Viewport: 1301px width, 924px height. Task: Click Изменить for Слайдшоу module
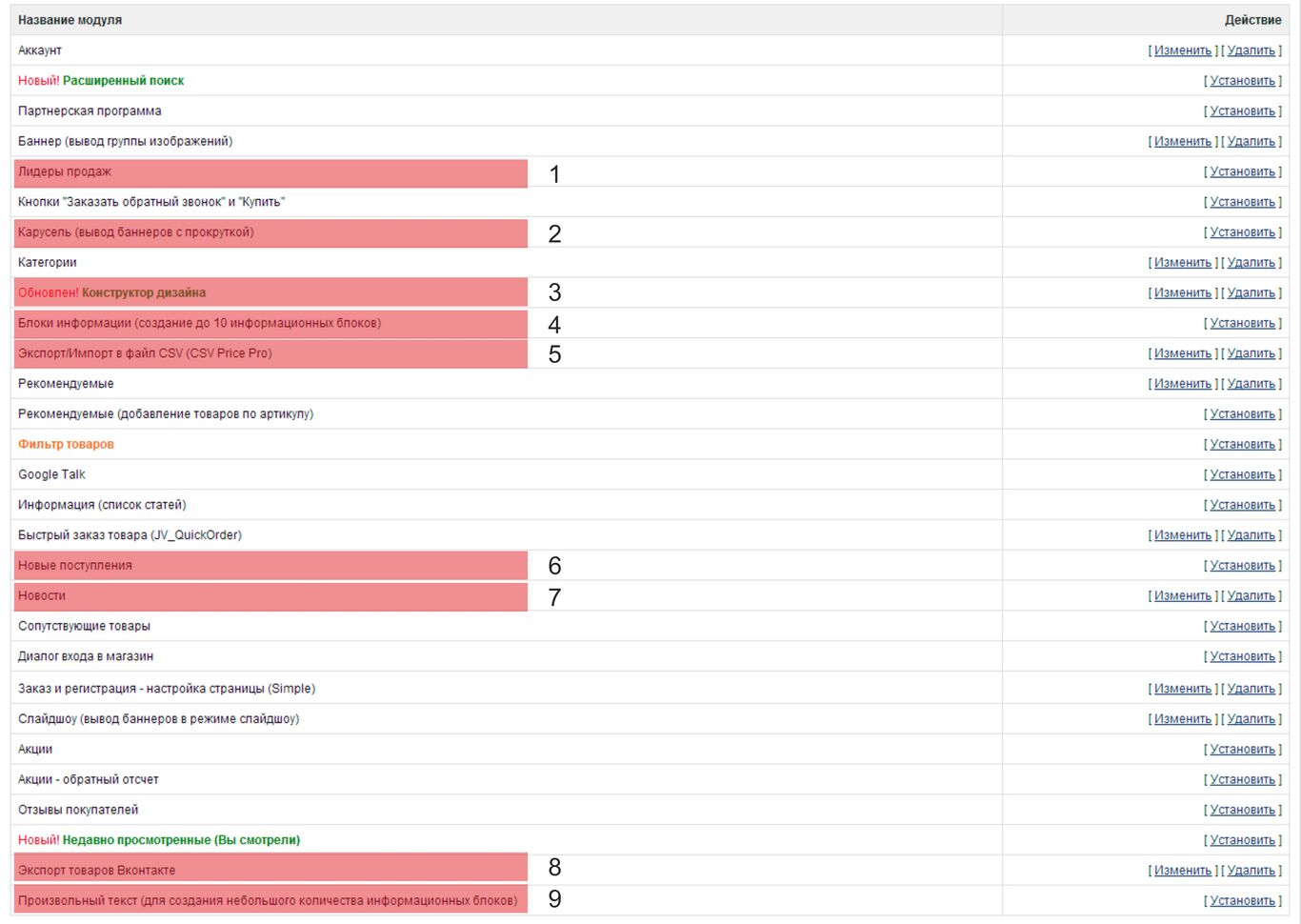click(1182, 719)
